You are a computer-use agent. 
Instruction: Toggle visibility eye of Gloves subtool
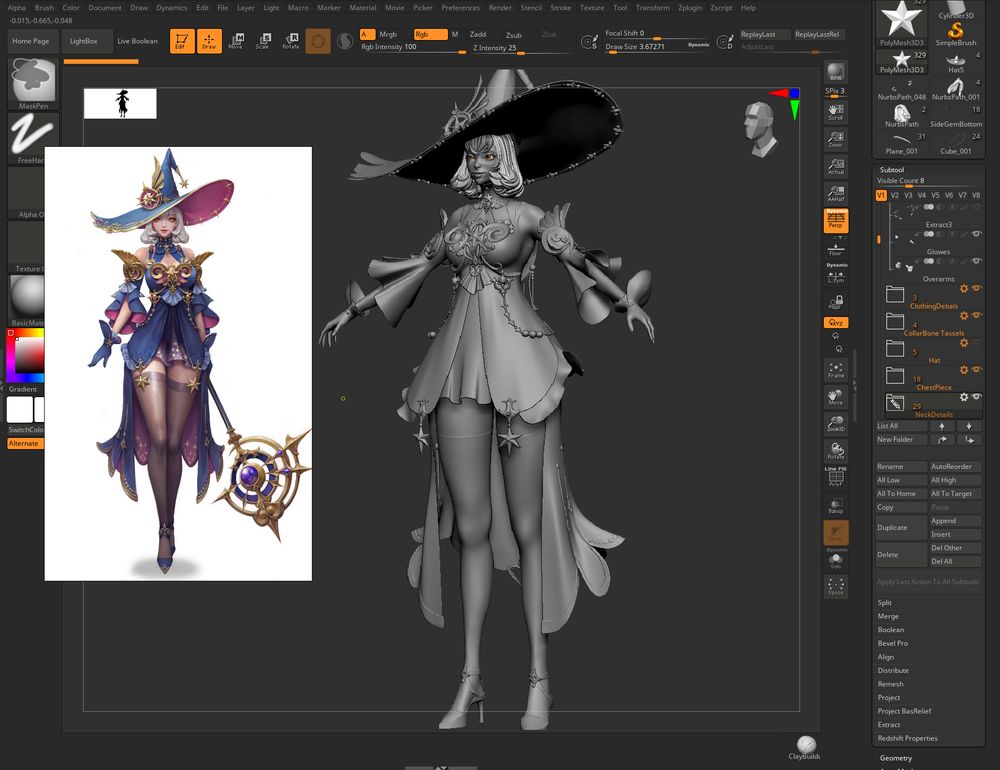click(976, 234)
